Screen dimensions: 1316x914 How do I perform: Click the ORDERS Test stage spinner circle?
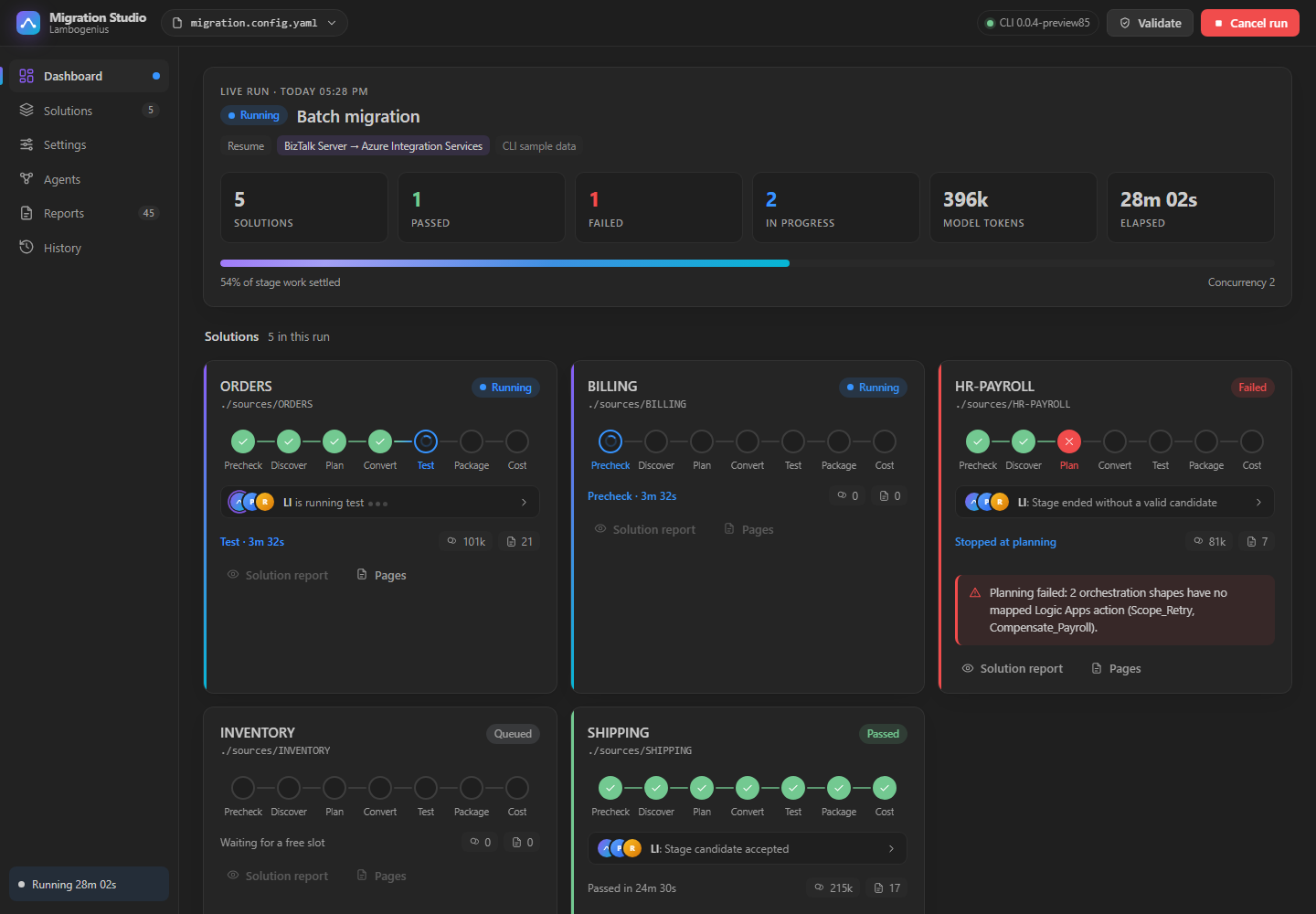(426, 441)
